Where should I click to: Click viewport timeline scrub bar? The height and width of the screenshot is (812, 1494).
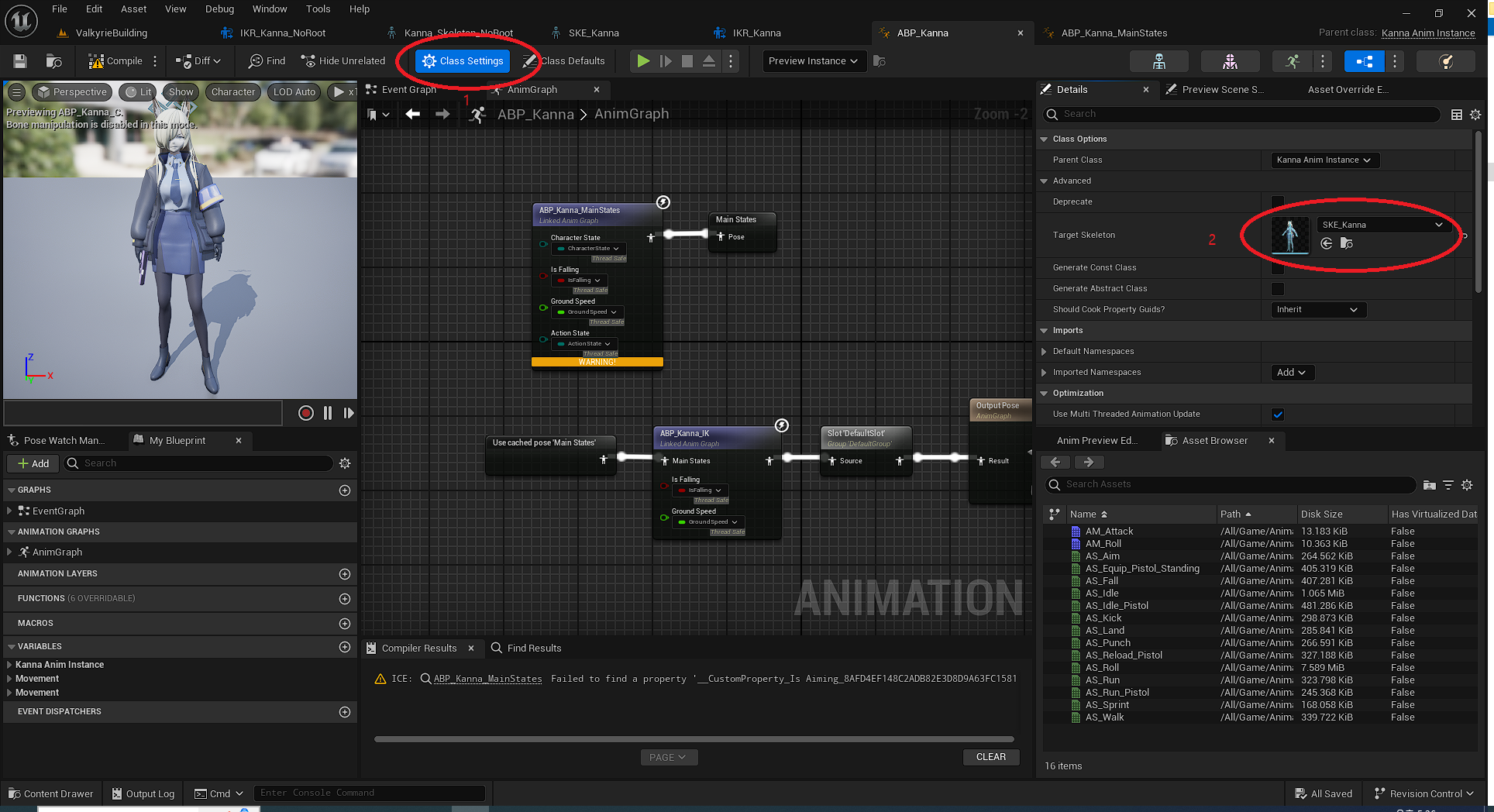(143, 413)
